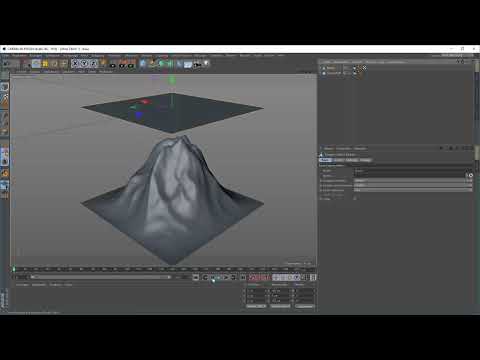This screenshot has height=360, width=480.
Task: Click the Deformer icon in top toolbar
Action: (179, 64)
